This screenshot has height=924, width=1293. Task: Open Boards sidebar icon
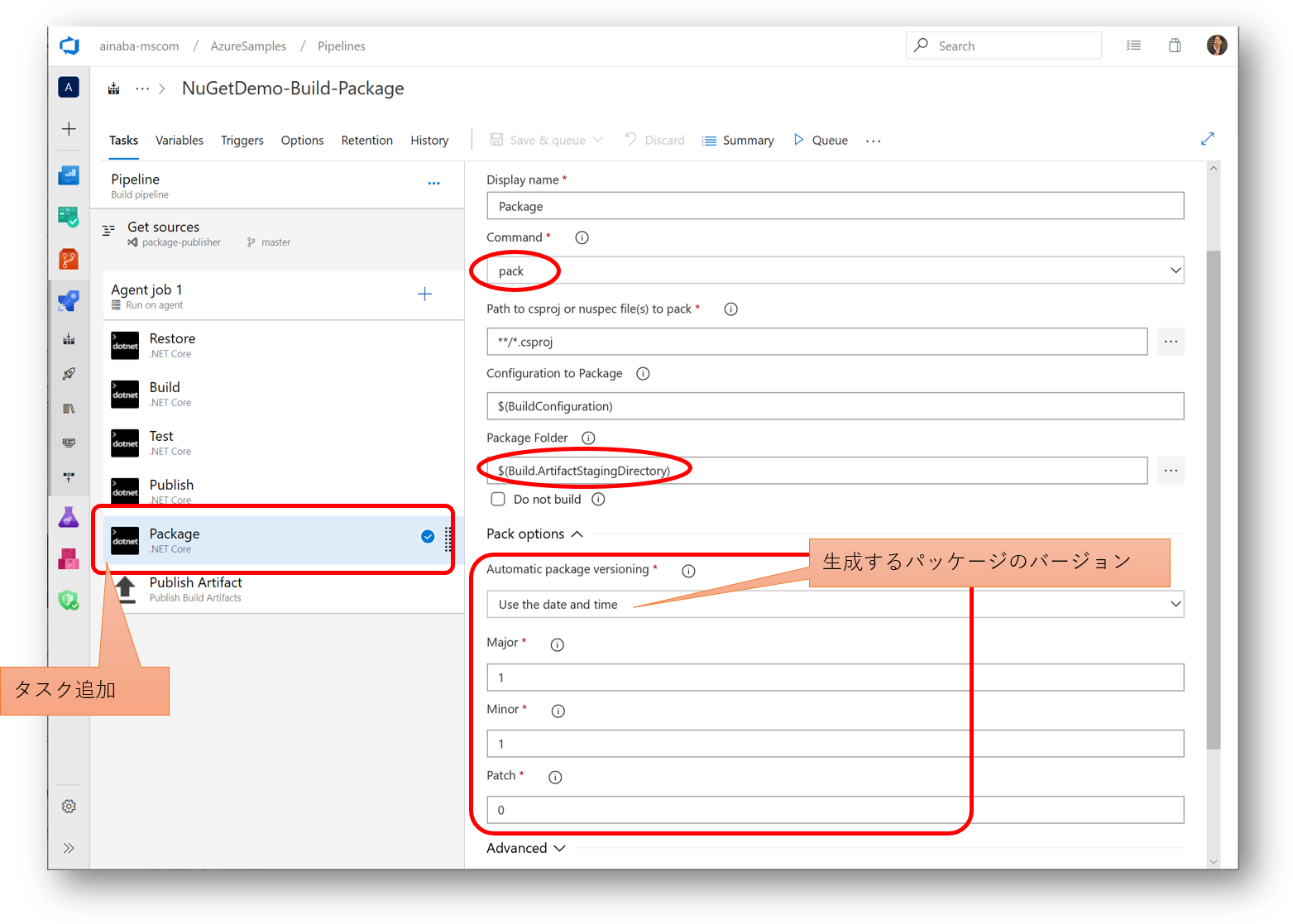69,217
